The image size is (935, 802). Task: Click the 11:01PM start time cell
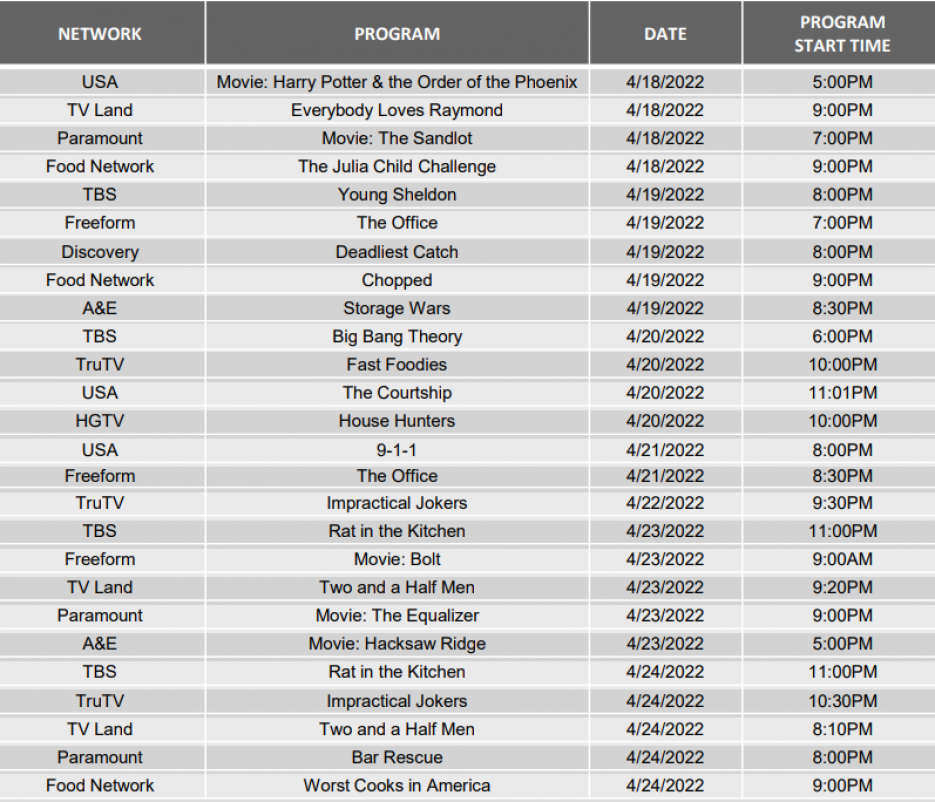click(x=842, y=393)
